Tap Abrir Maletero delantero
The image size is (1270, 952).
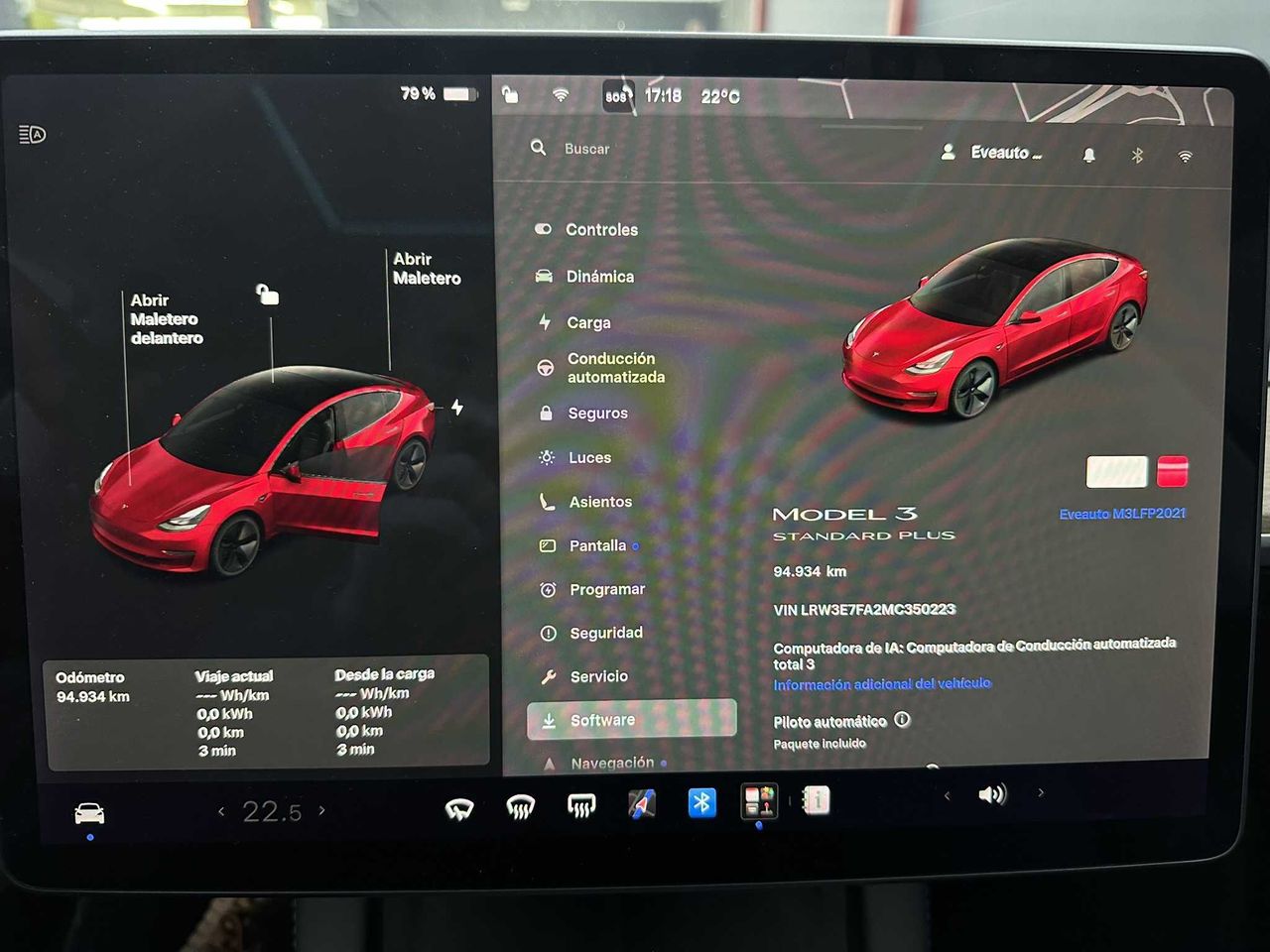[x=166, y=319]
